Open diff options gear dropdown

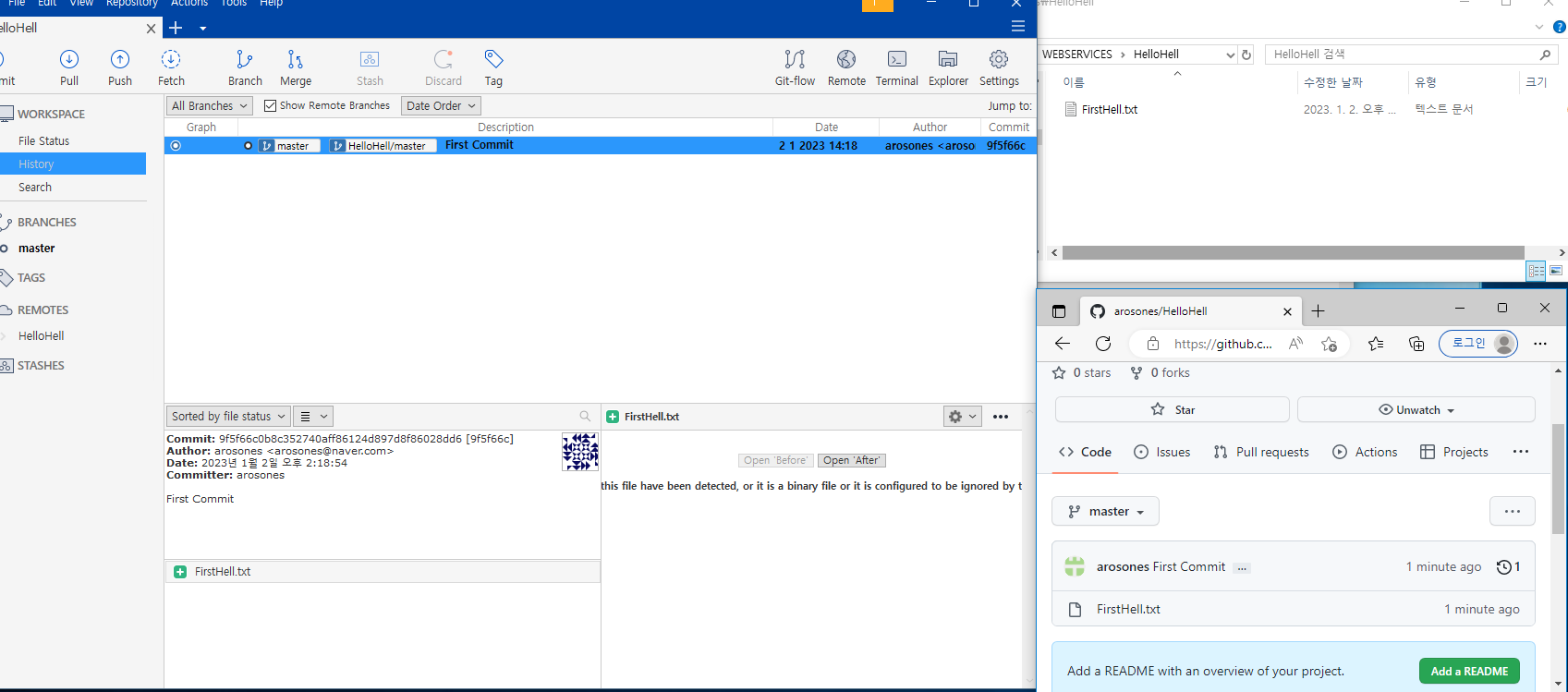961,417
